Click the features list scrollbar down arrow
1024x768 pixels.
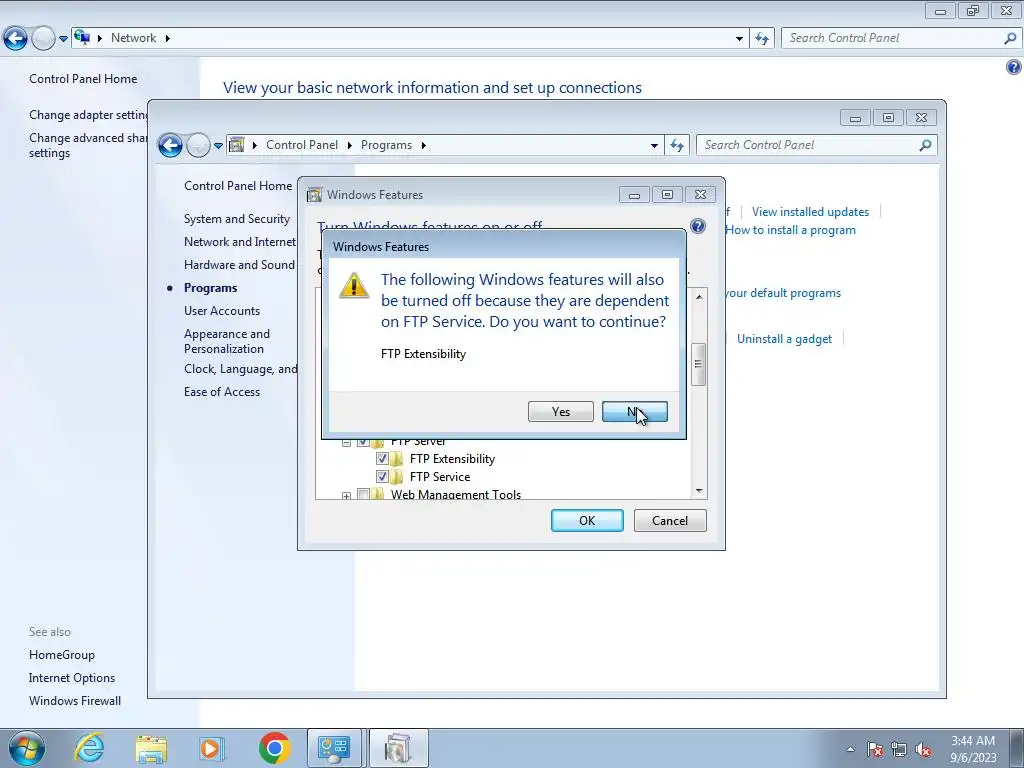click(x=699, y=490)
